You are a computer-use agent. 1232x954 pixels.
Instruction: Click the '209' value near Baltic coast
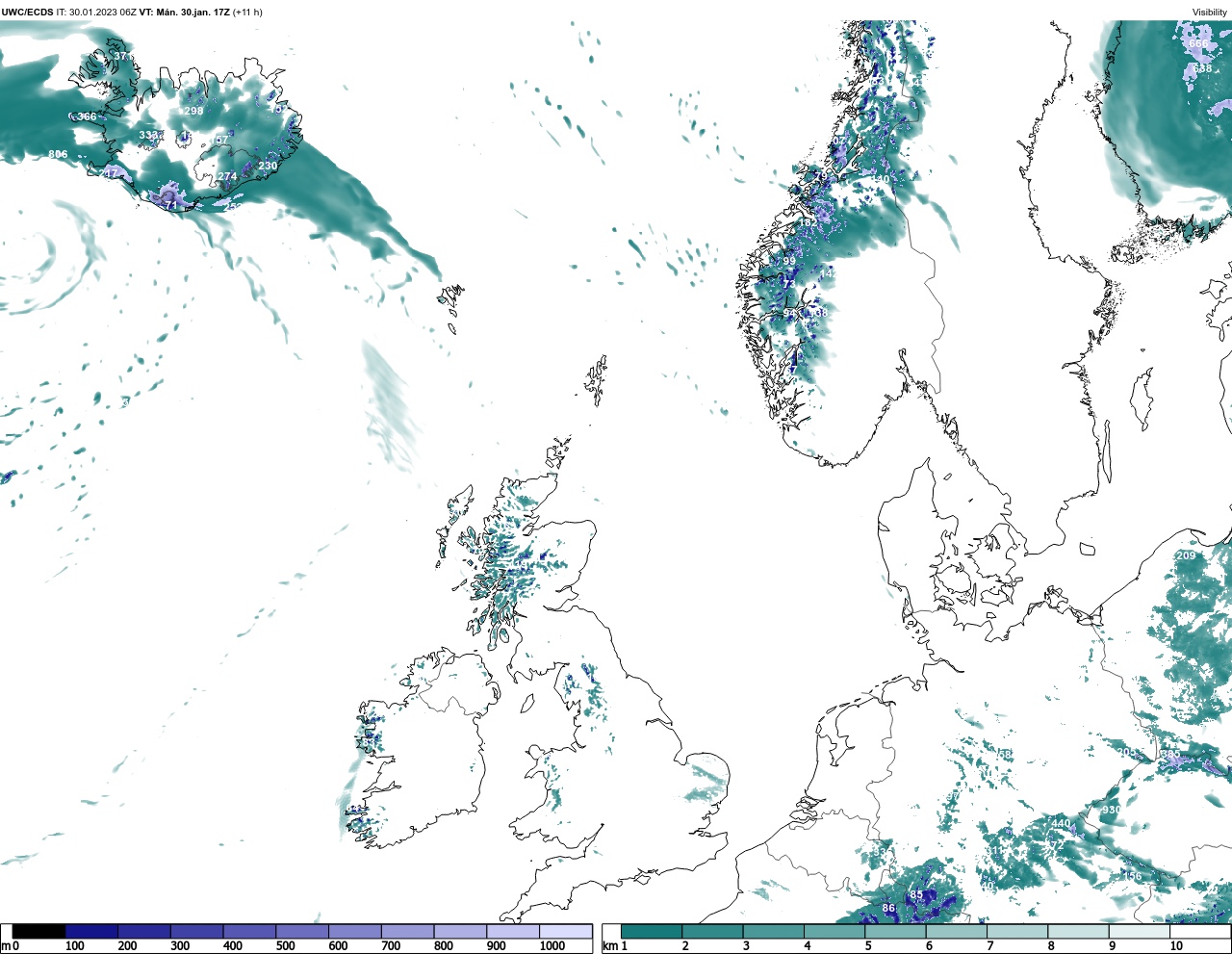click(x=1186, y=556)
